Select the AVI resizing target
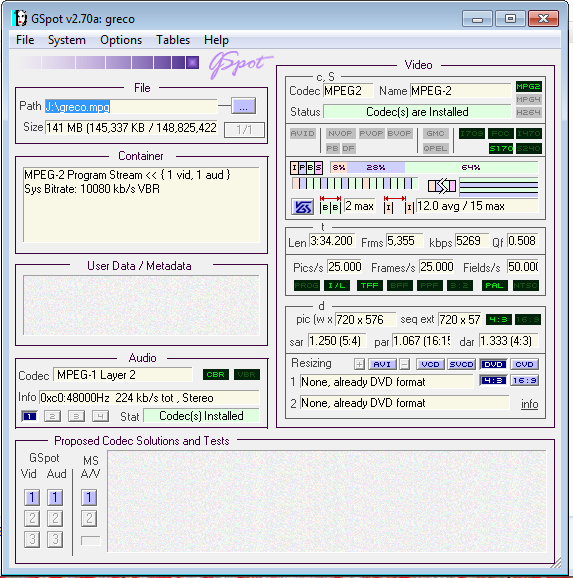573x578 pixels. pos(382,364)
